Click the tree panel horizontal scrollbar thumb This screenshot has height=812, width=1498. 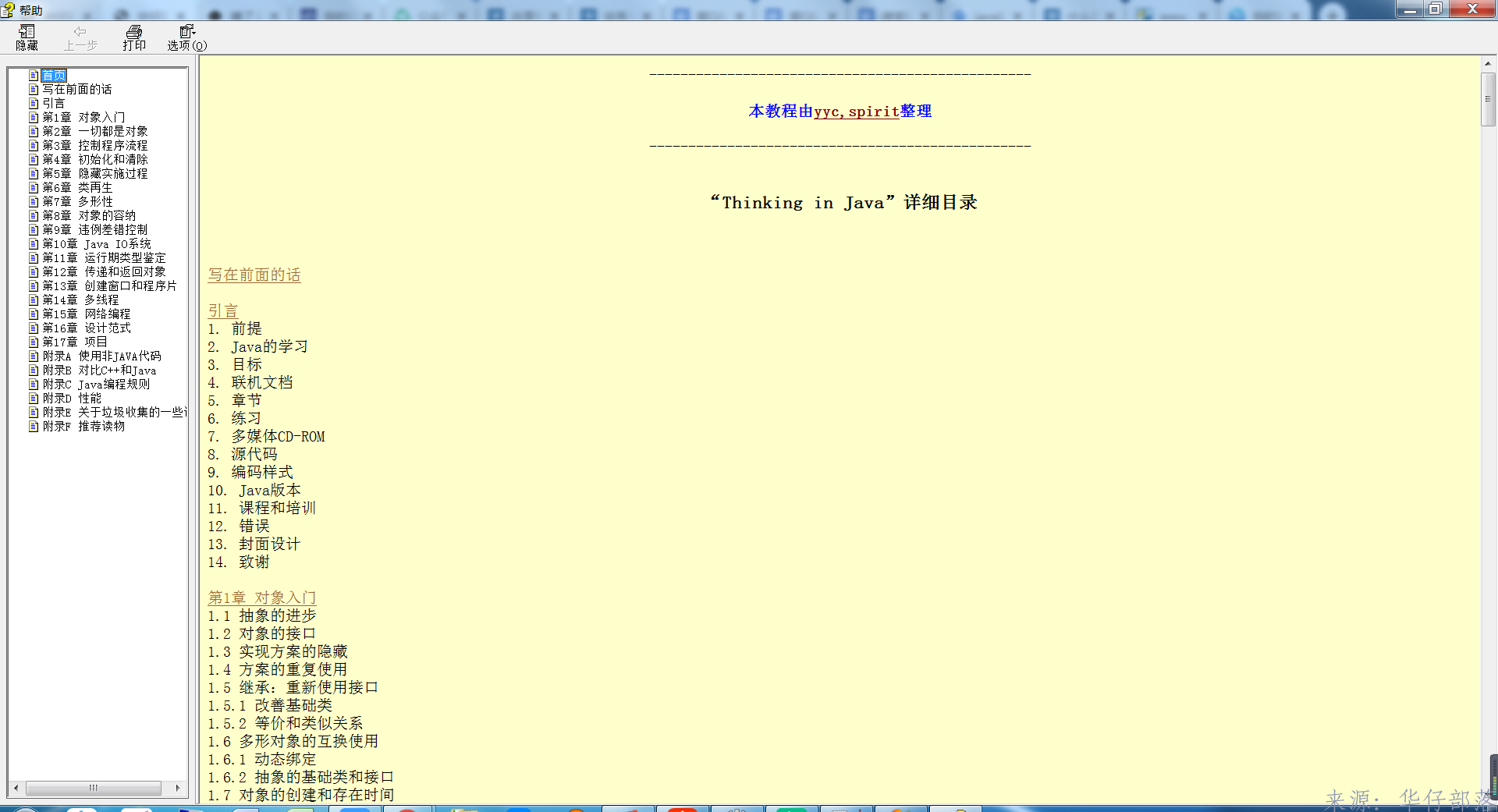pos(94,788)
